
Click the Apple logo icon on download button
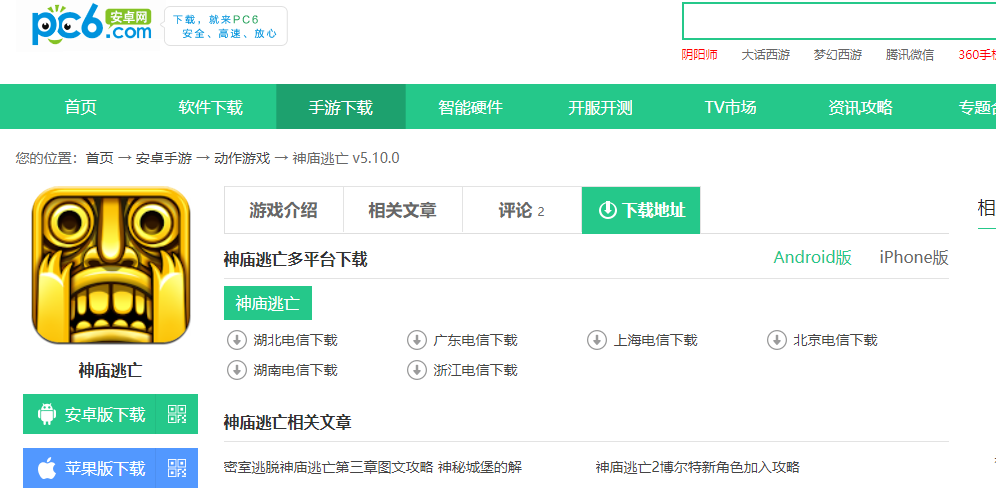coord(47,468)
